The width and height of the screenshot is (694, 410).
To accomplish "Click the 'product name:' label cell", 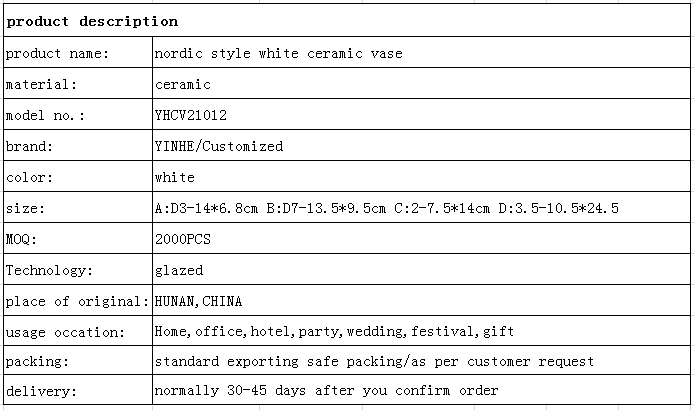I will coord(78,52).
